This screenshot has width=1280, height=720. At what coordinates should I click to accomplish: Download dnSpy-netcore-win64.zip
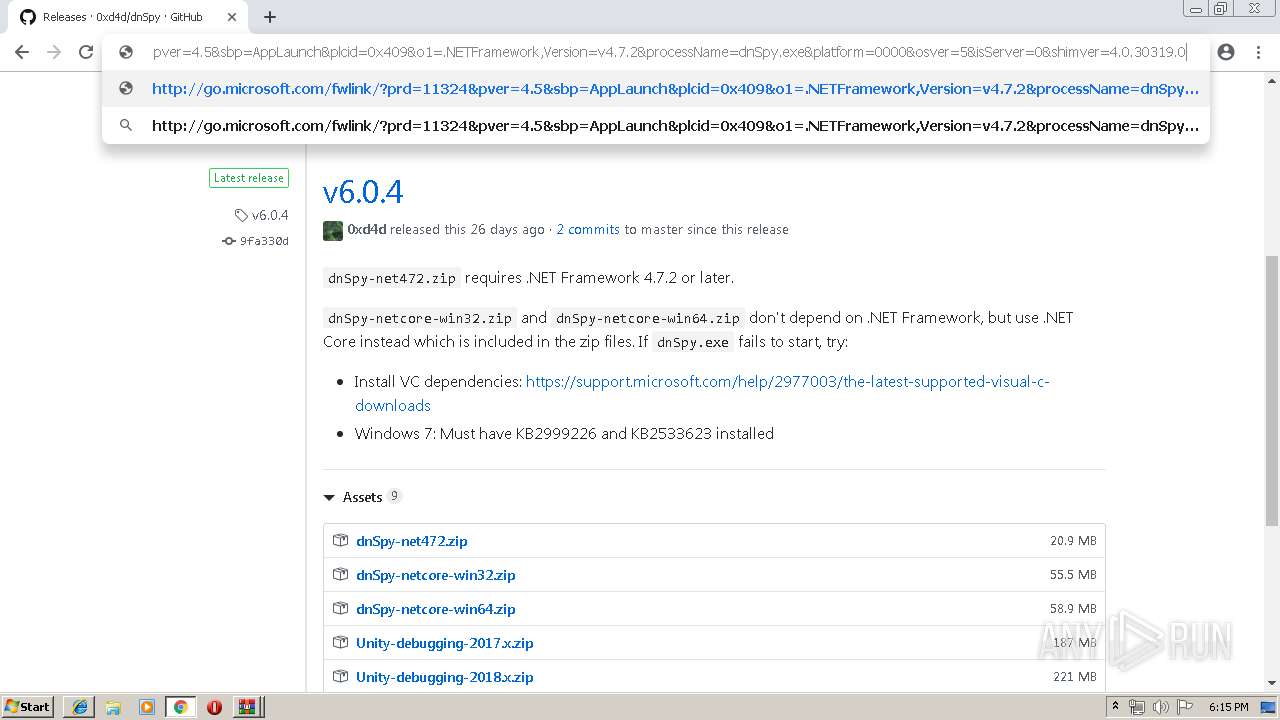click(x=436, y=609)
